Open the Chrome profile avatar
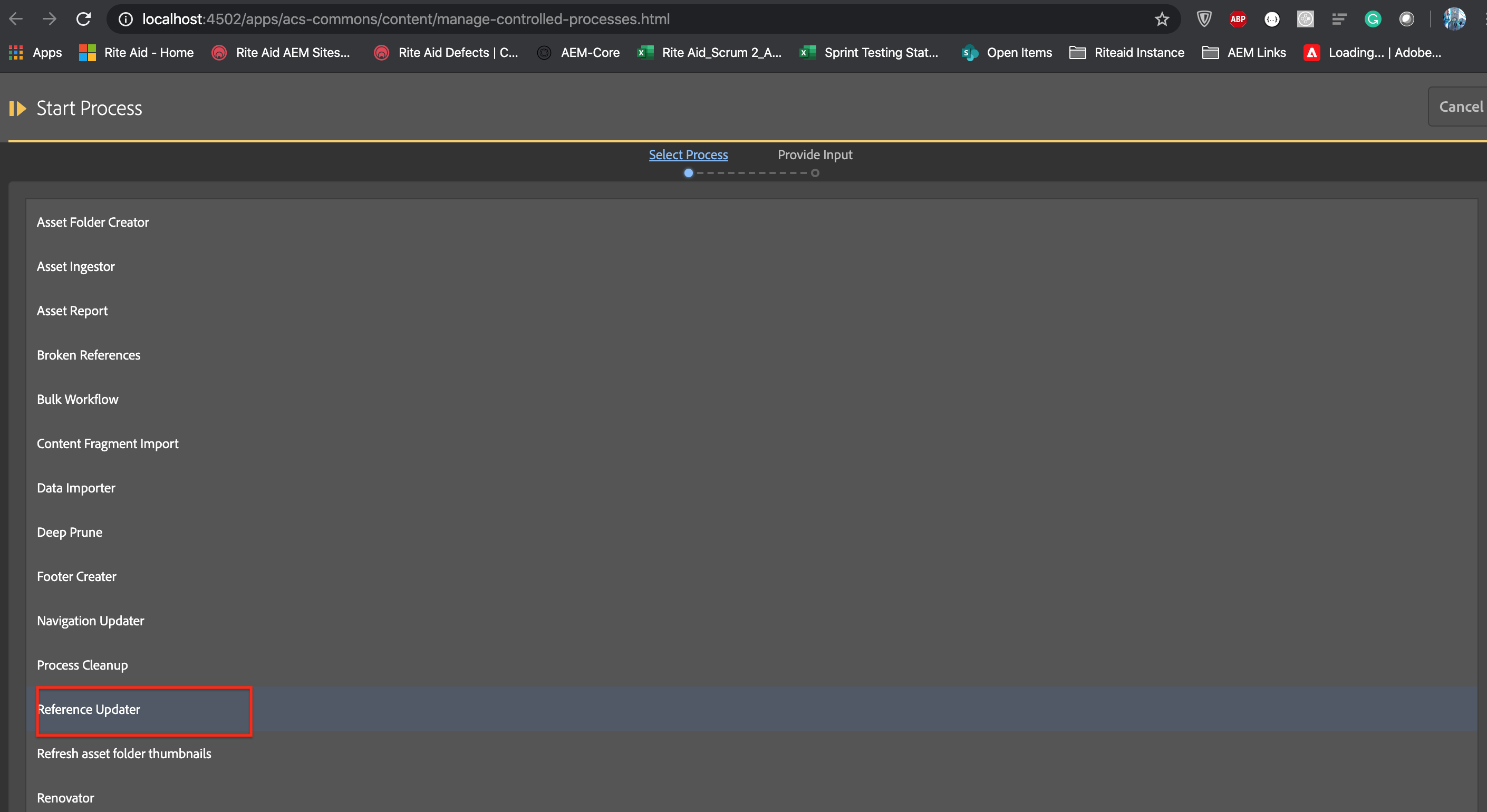The width and height of the screenshot is (1487, 812). coord(1454,19)
